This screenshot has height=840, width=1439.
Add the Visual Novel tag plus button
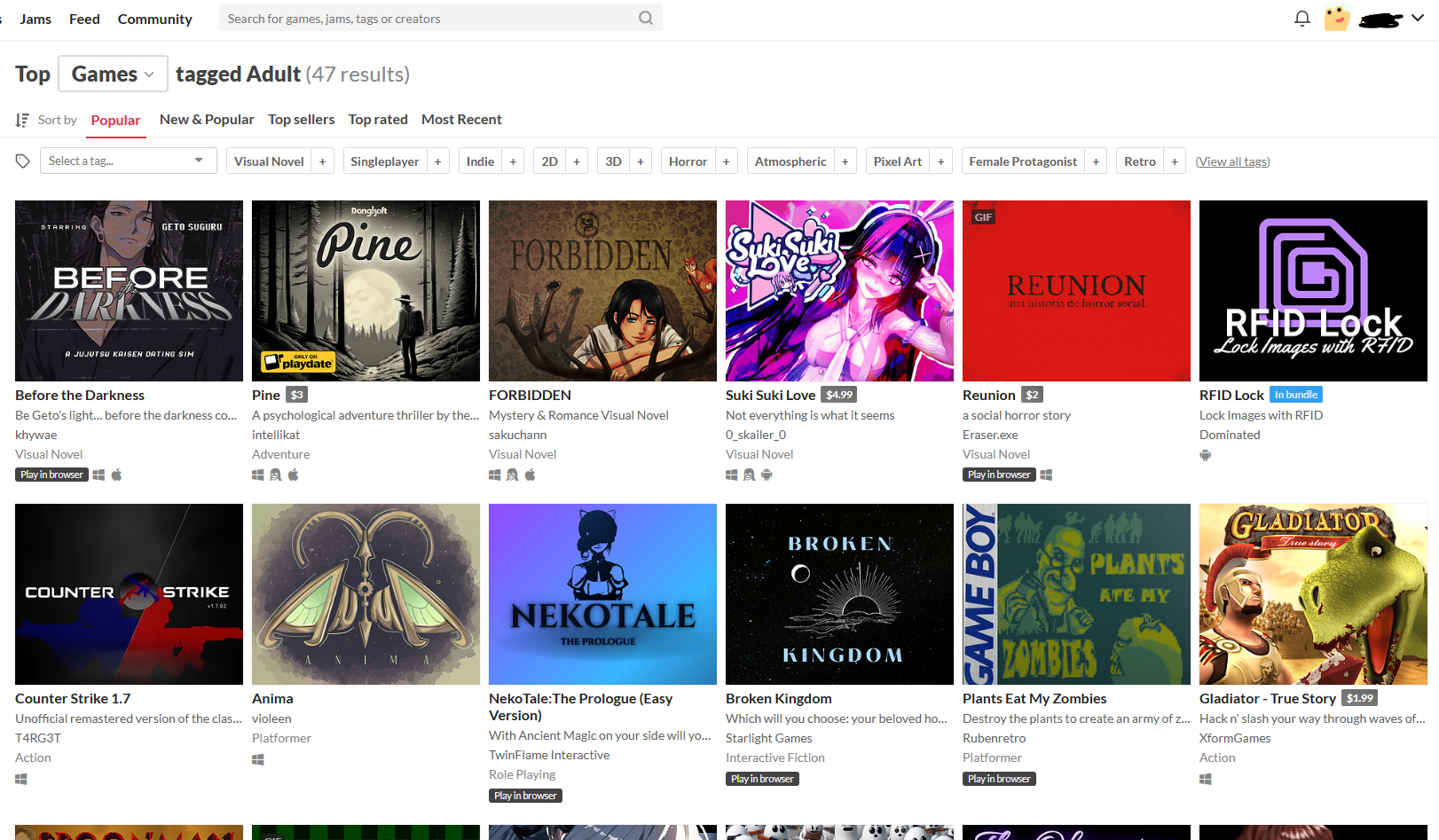[x=322, y=161]
